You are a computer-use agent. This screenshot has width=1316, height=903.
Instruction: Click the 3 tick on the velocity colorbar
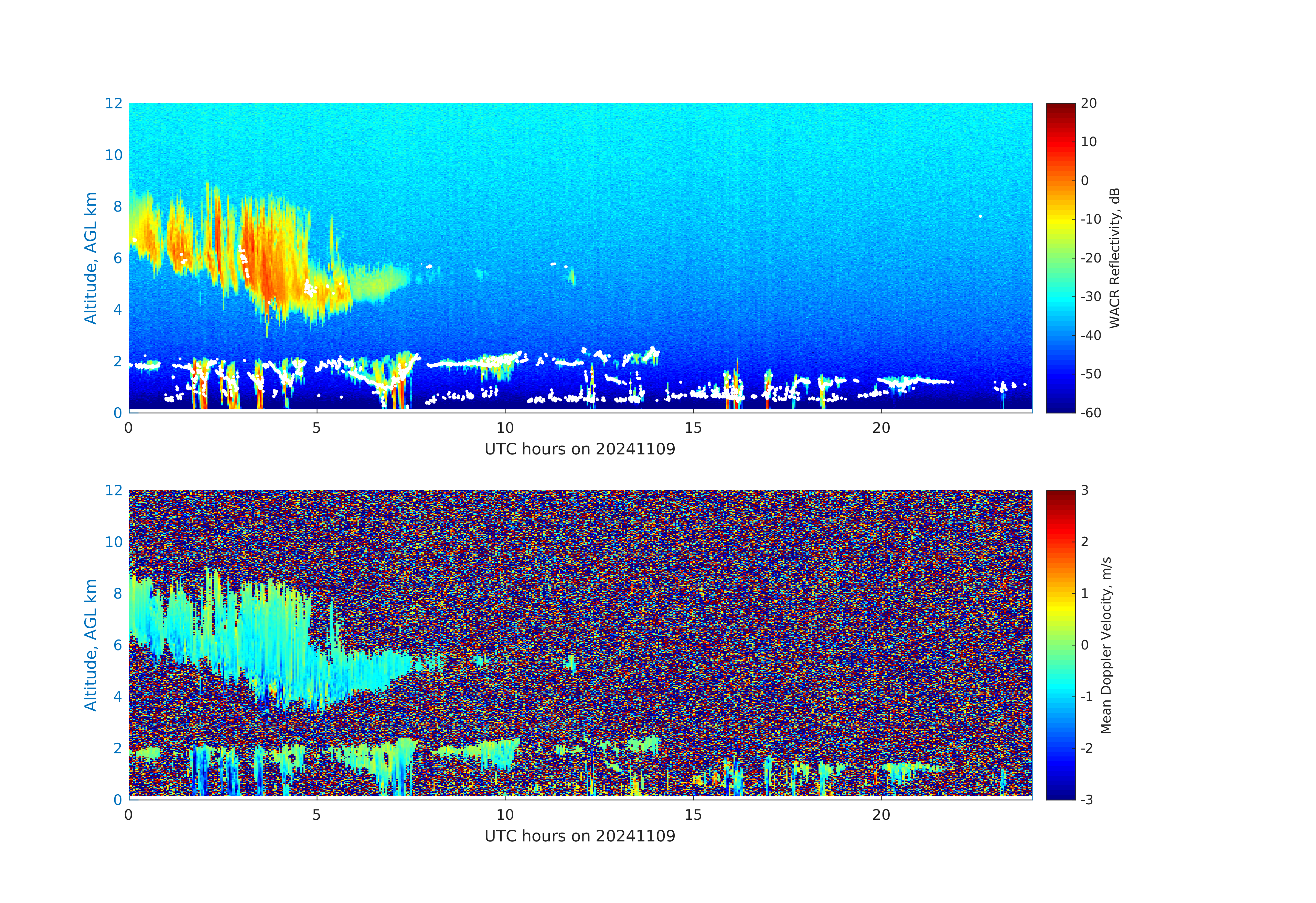[x=1084, y=490]
